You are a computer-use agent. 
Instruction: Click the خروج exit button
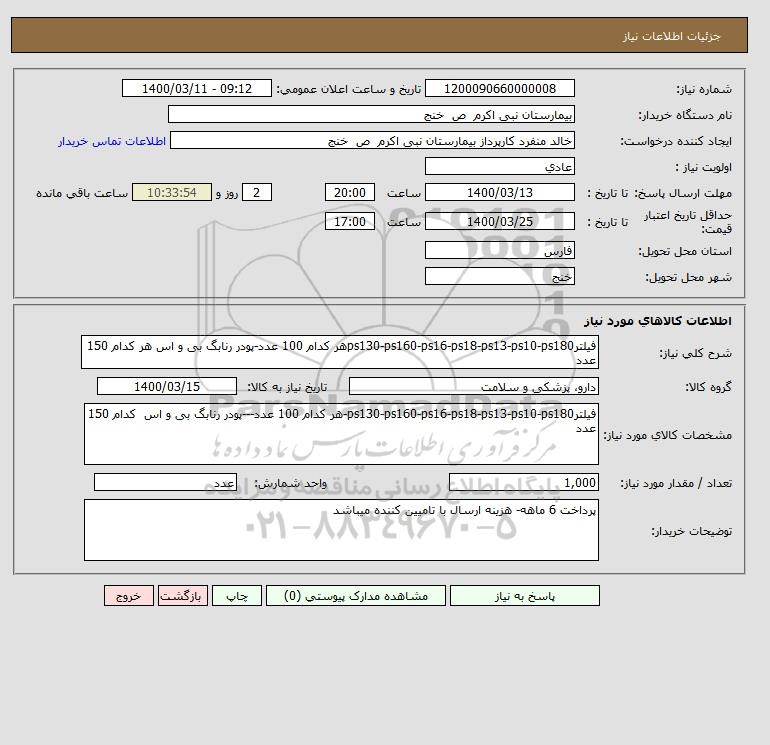click(x=129, y=595)
